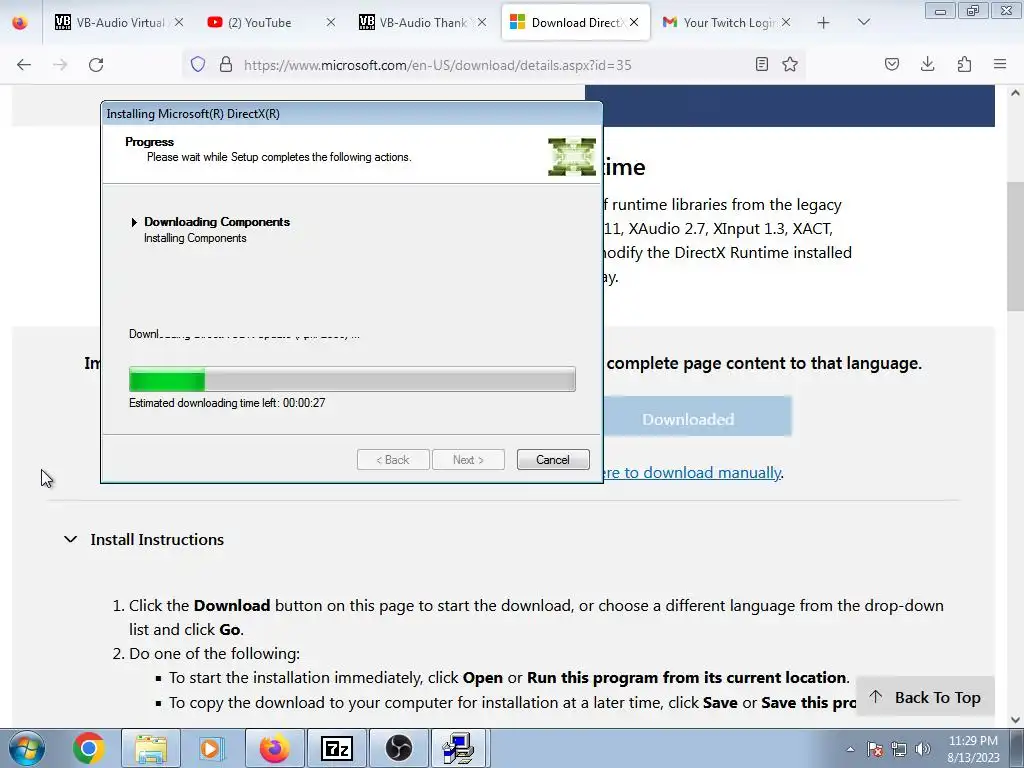The image size is (1024, 768).
Task: Switch to Firefox on the taskbar
Action: tap(274, 748)
